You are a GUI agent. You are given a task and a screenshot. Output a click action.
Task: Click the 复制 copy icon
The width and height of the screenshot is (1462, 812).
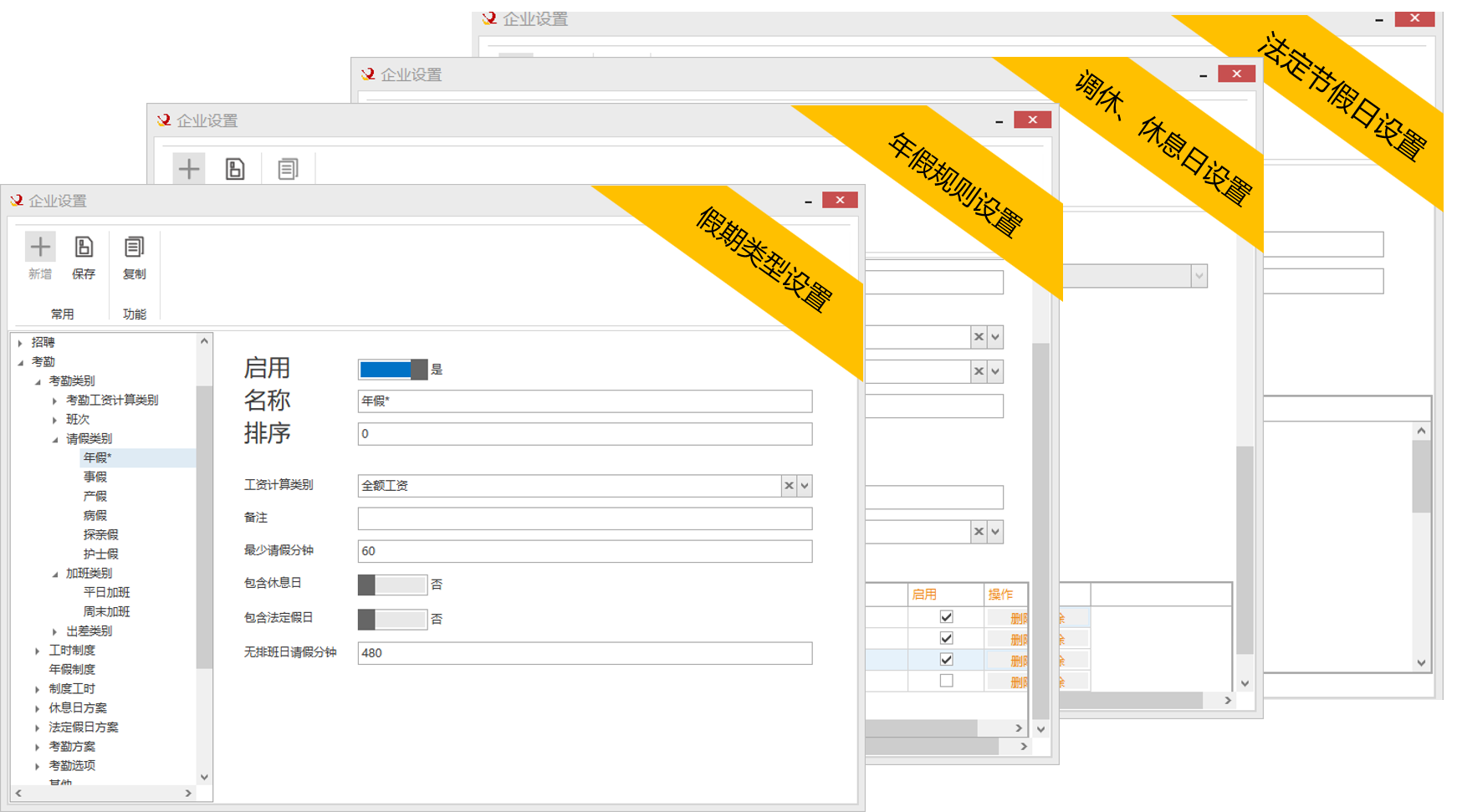tap(134, 248)
